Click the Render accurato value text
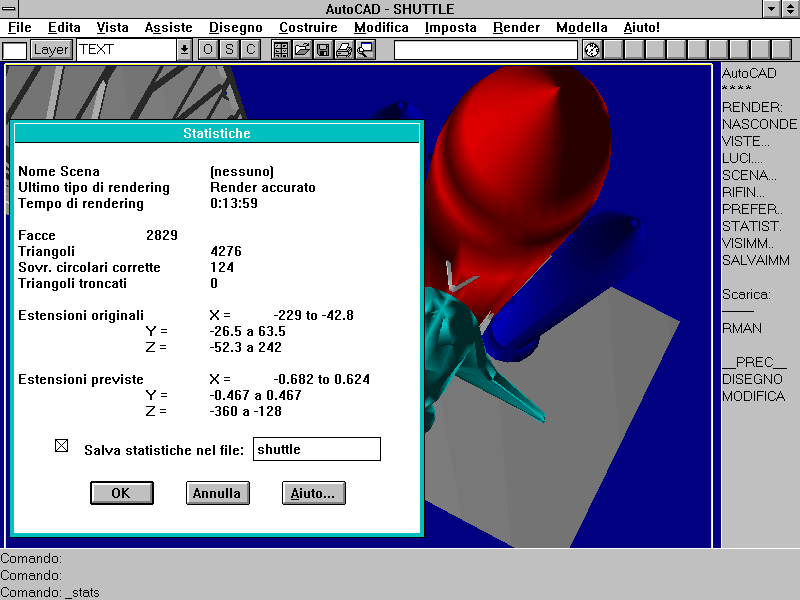This screenshot has height=600, width=800. click(263, 187)
